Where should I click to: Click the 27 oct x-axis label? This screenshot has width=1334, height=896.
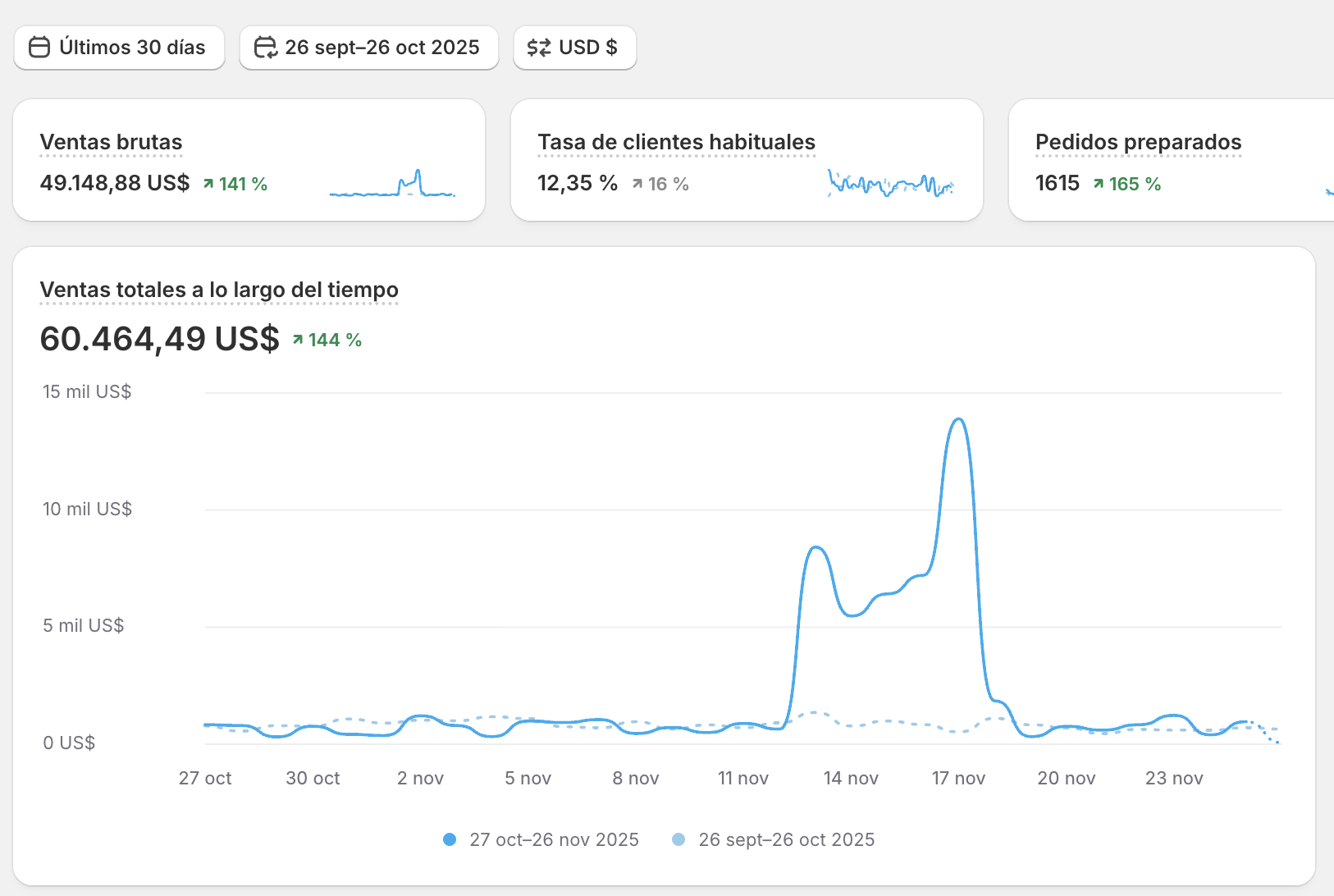205,778
